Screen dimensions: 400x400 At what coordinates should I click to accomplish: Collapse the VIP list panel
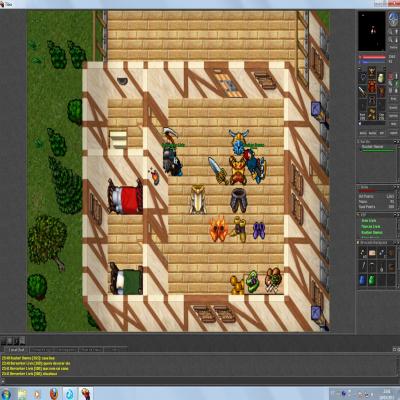[395, 214]
